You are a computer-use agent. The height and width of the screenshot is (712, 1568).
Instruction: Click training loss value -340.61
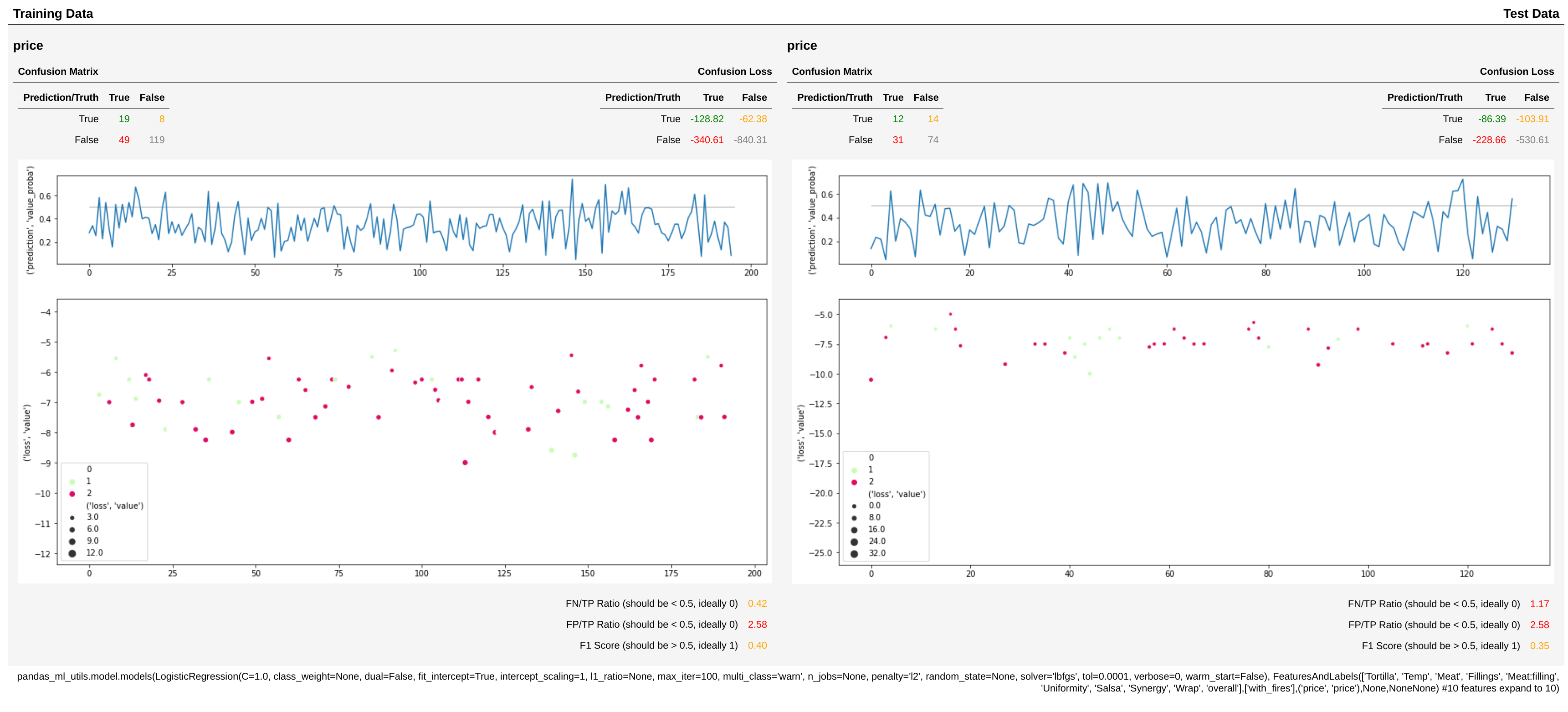(x=707, y=139)
